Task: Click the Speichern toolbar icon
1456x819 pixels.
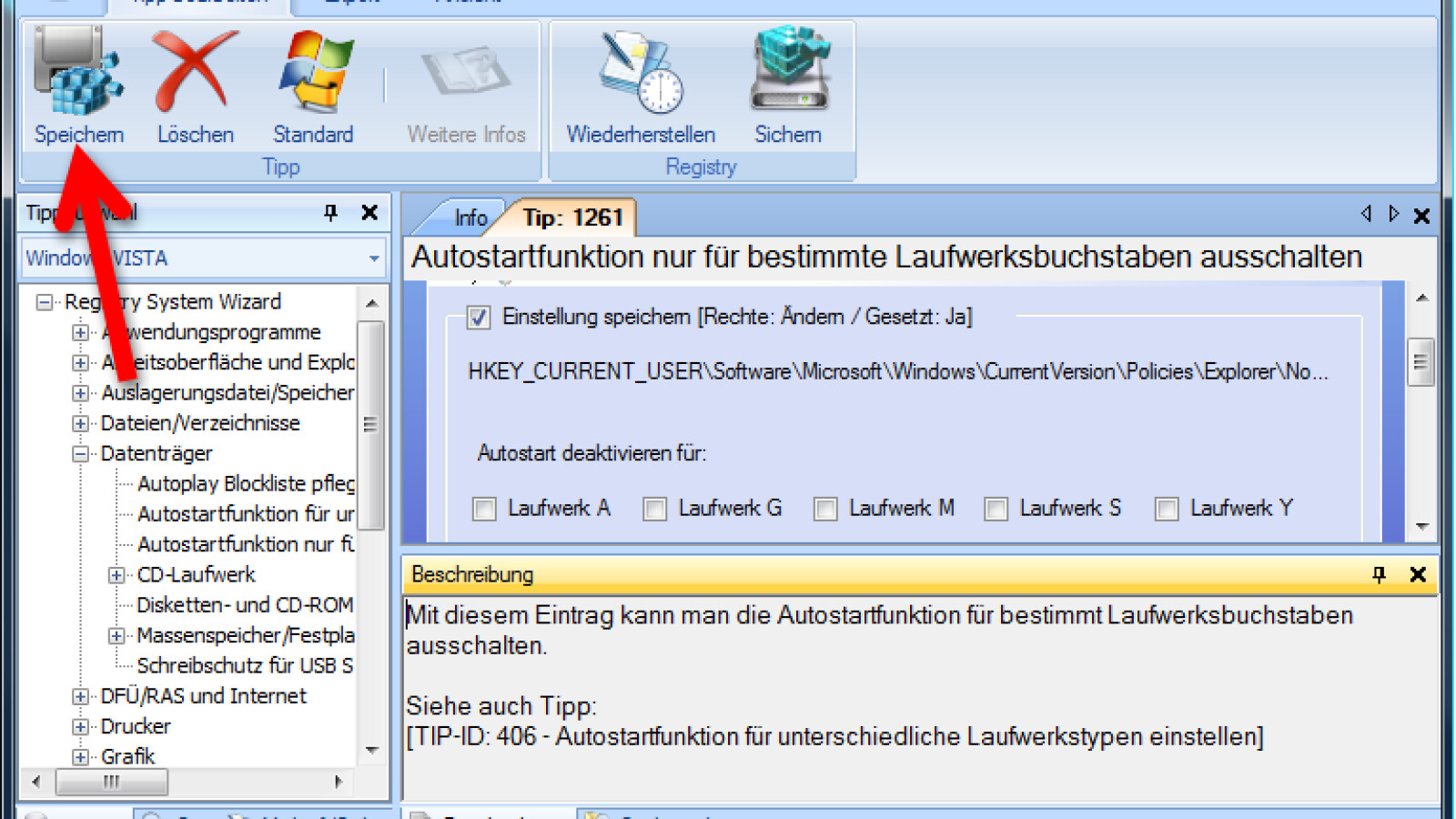Action: pos(78,82)
